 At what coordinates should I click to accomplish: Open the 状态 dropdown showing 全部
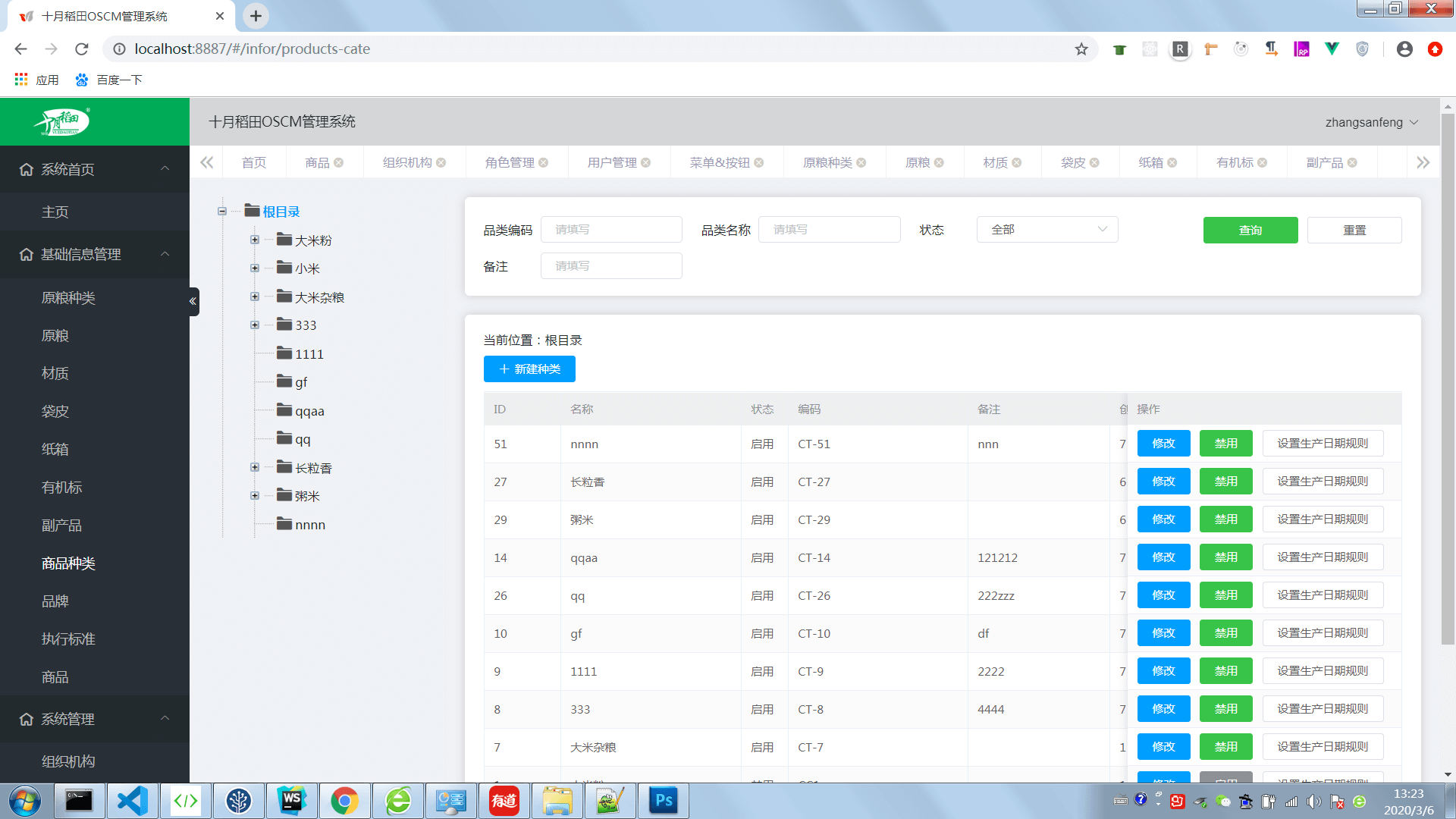click(1046, 230)
